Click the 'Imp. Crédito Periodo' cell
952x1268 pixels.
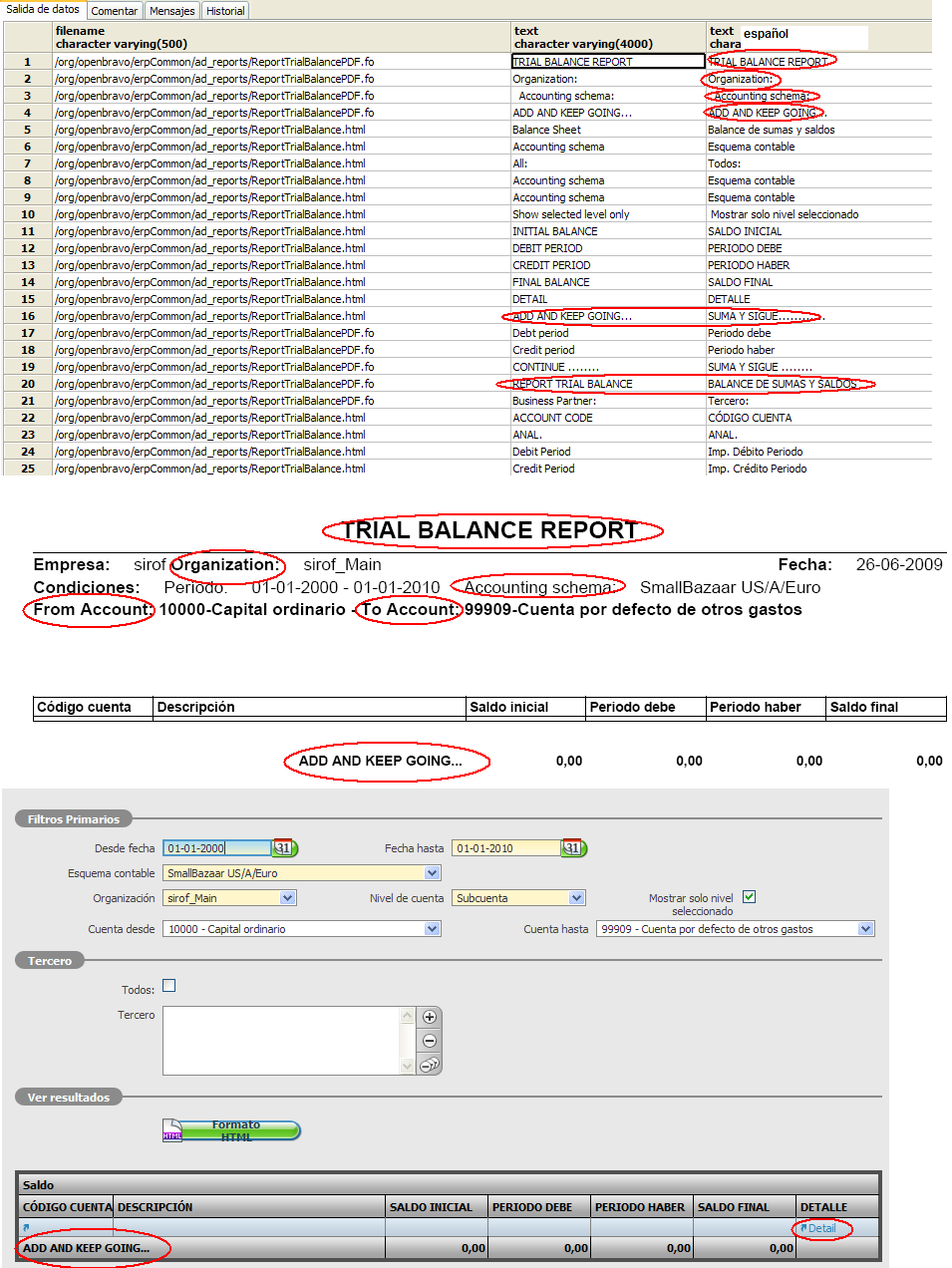[x=818, y=469]
